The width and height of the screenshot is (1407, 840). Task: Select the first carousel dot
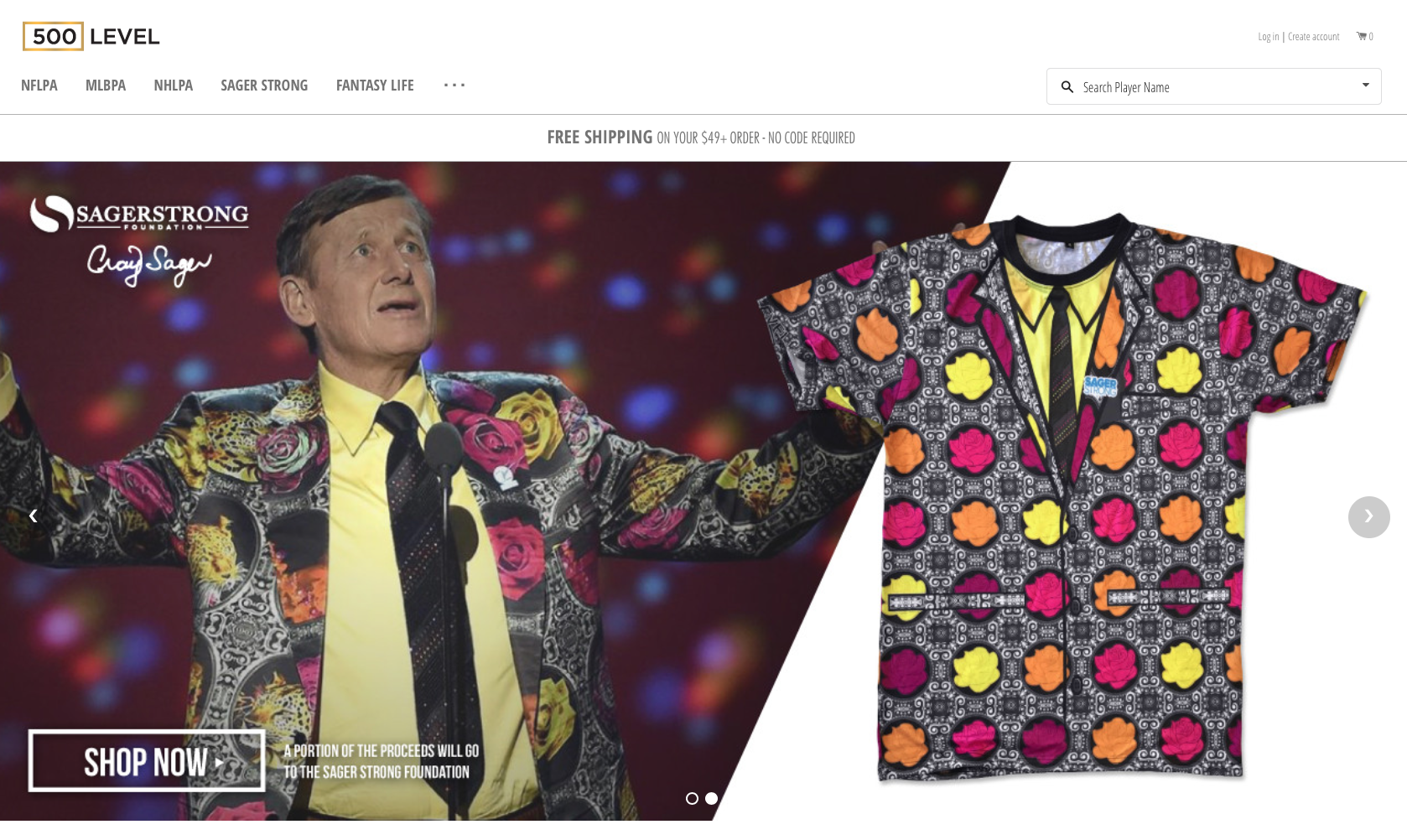[x=692, y=799]
